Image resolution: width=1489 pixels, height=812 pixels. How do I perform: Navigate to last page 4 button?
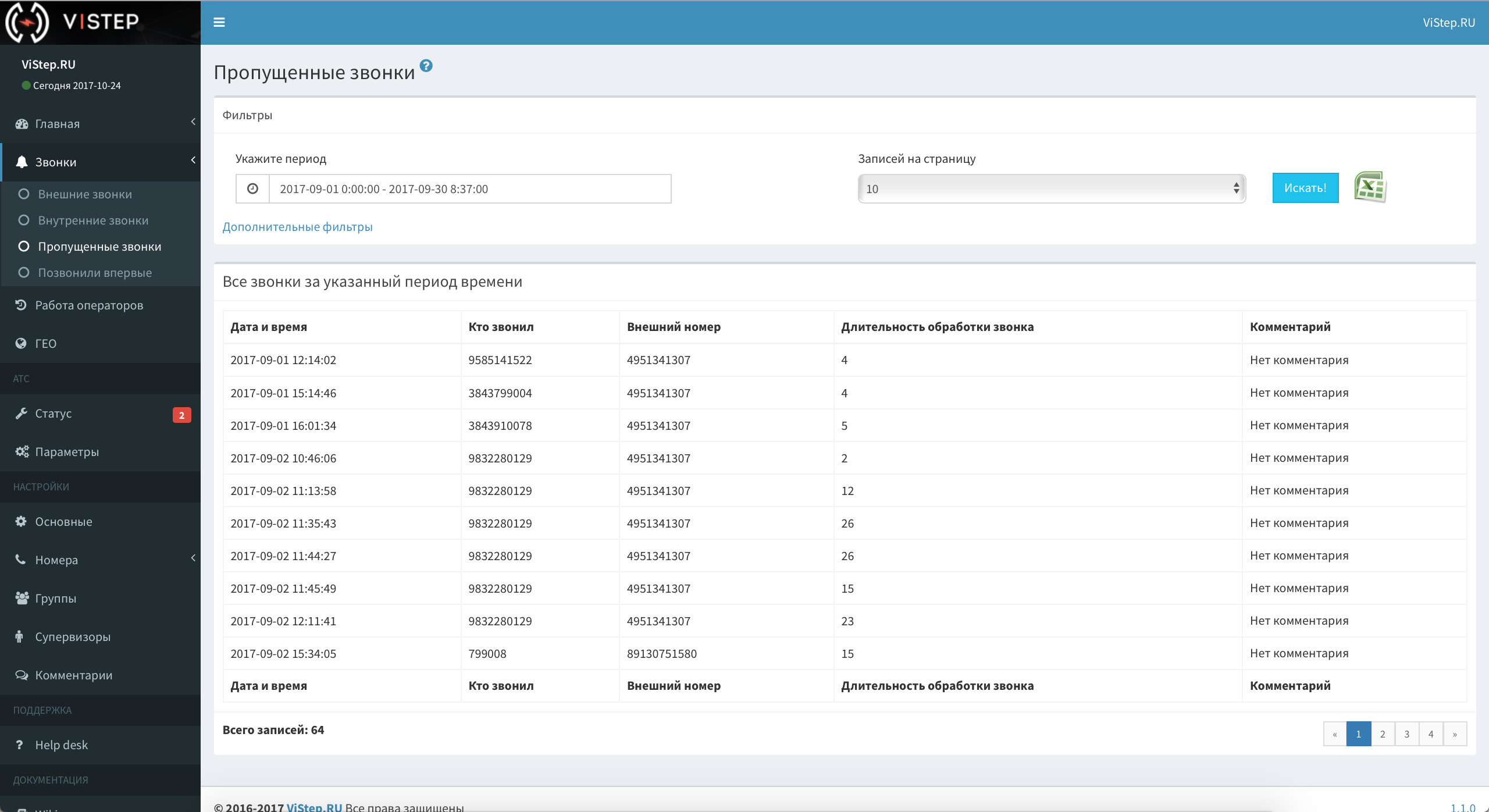[1430, 733]
